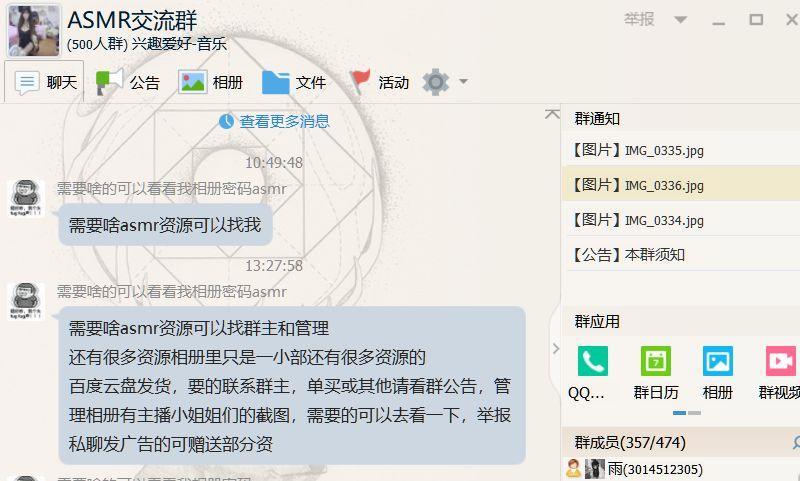Open the sender avatar of the 10:49:48 message
Image resolution: width=800 pixels, height=481 pixels.
(x=26, y=198)
